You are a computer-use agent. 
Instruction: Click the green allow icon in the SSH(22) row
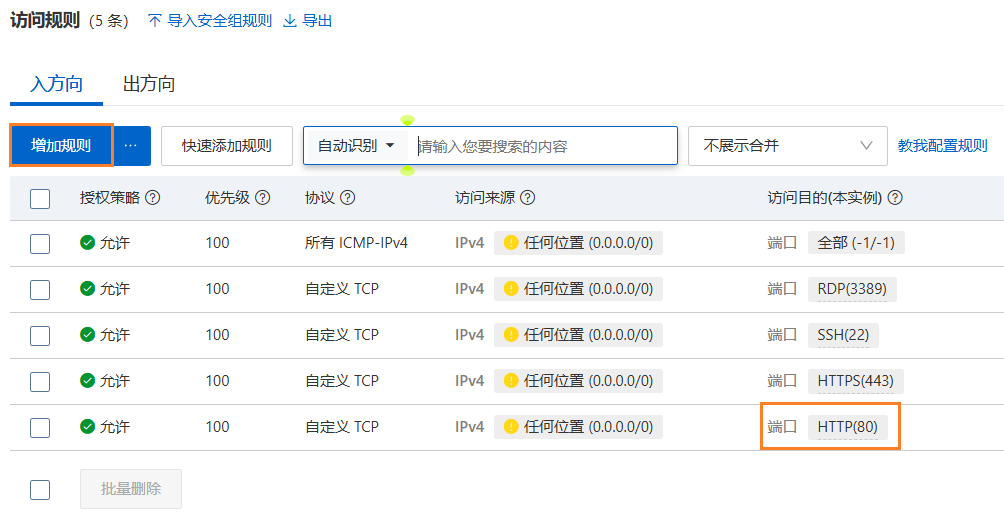click(88, 335)
